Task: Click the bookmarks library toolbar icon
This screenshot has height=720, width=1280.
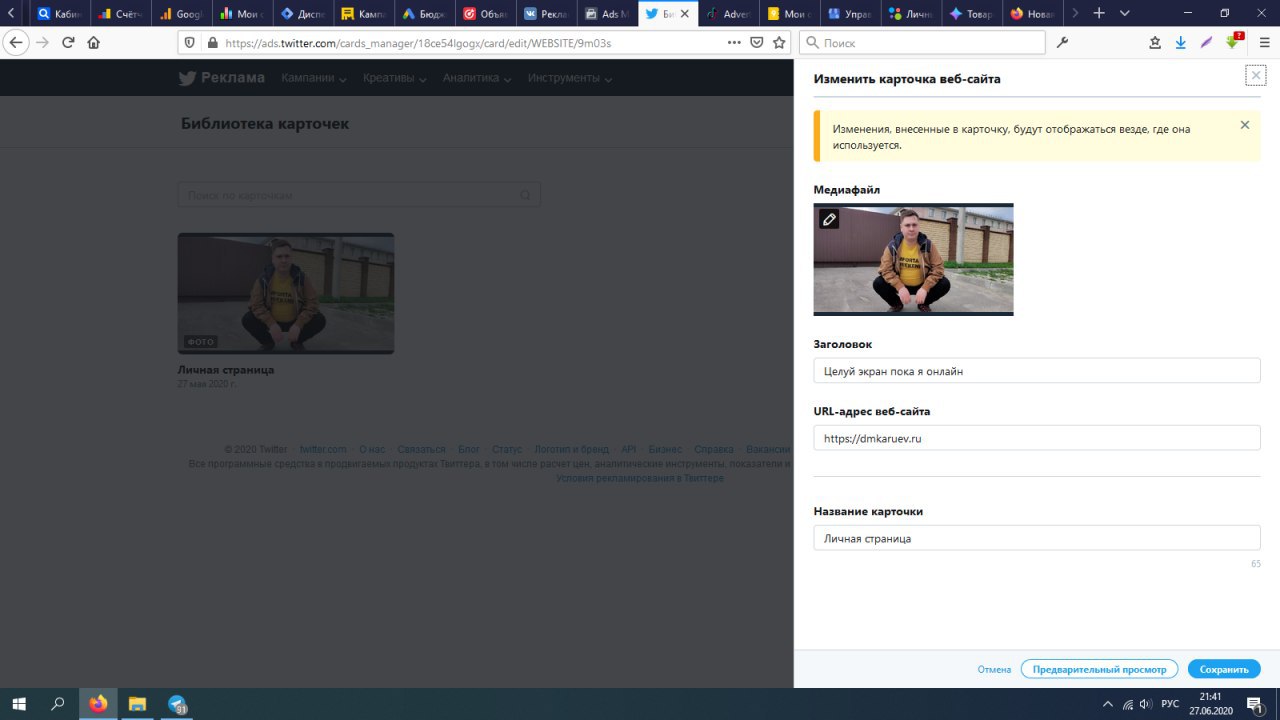Action: [x=1155, y=43]
